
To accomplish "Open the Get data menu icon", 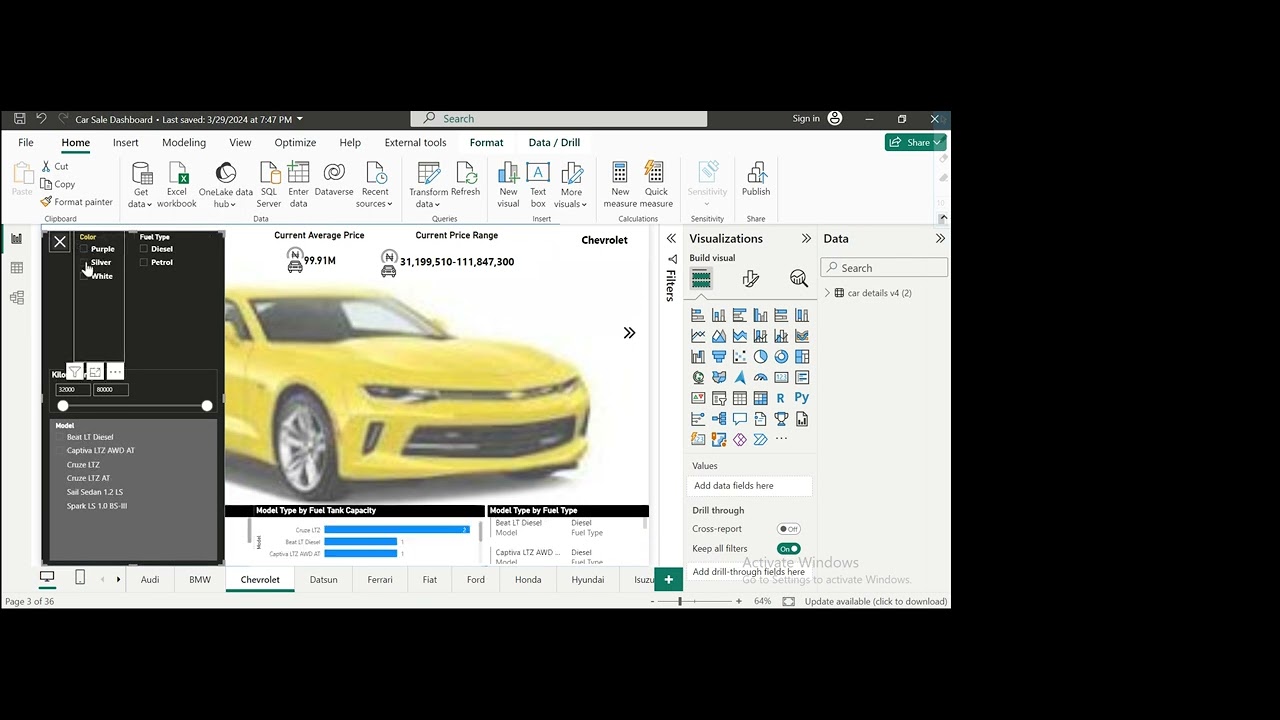I will pyautogui.click(x=141, y=174).
